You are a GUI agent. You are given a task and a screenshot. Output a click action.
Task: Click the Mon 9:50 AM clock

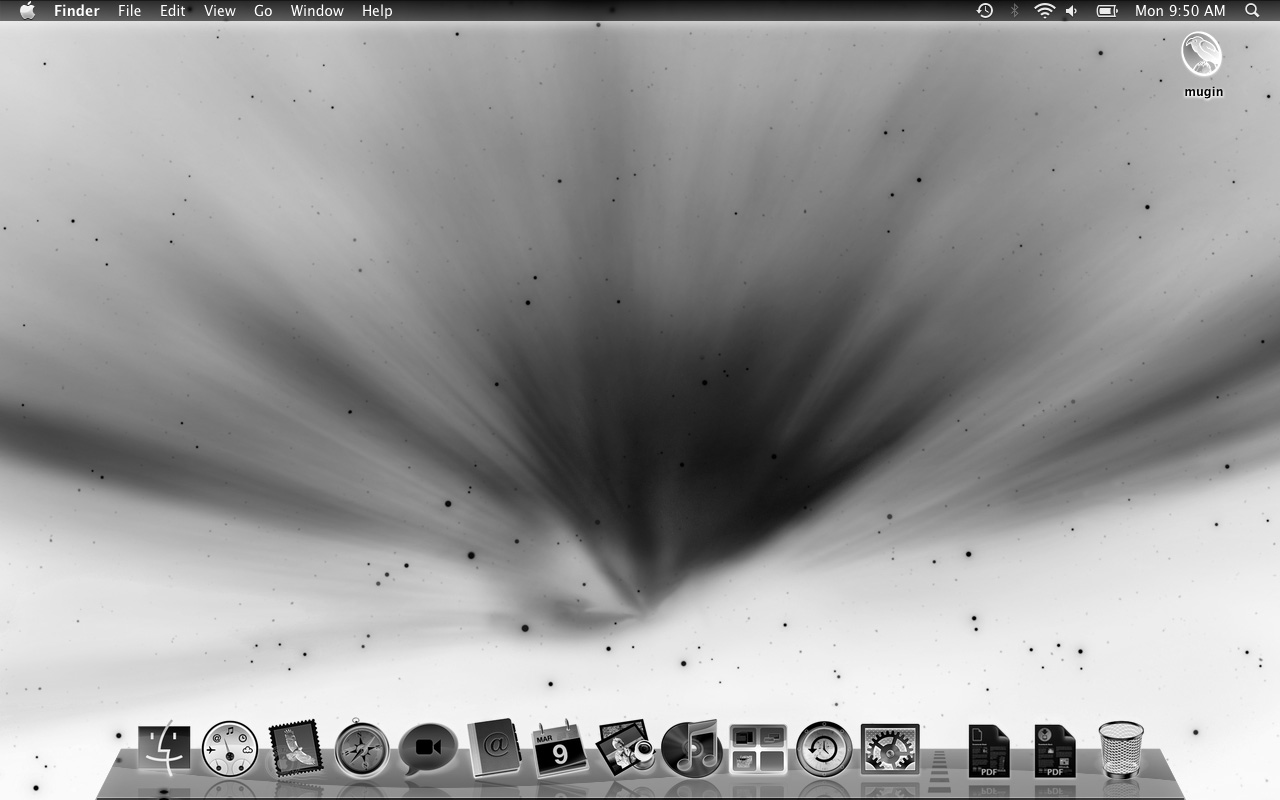(x=1180, y=11)
